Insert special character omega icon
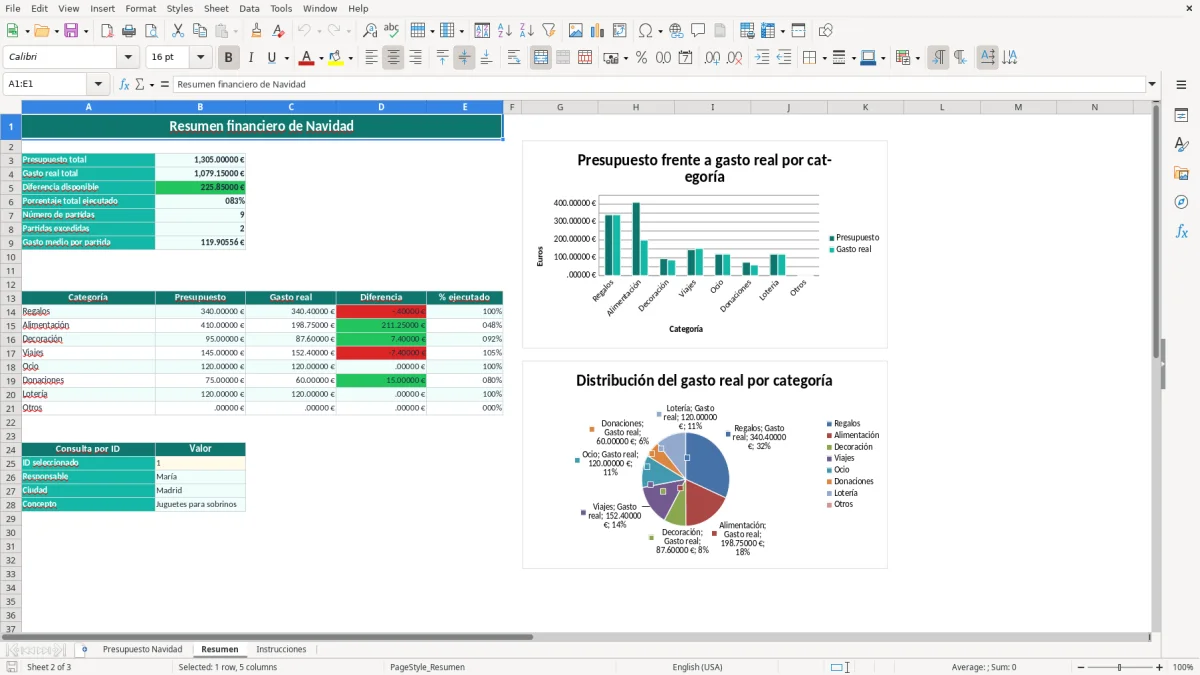The height and width of the screenshot is (675, 1200). pyautogui.click(x=645, y=31)
